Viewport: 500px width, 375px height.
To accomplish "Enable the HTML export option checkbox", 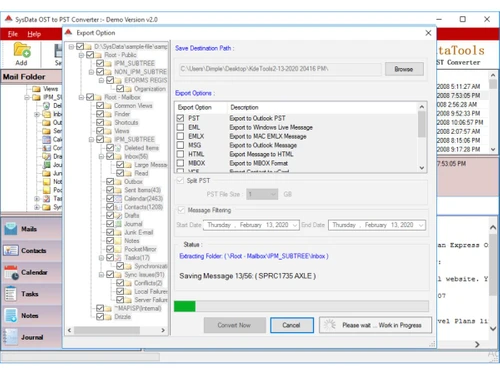I will pyautogui.click(x=180, y=154).
